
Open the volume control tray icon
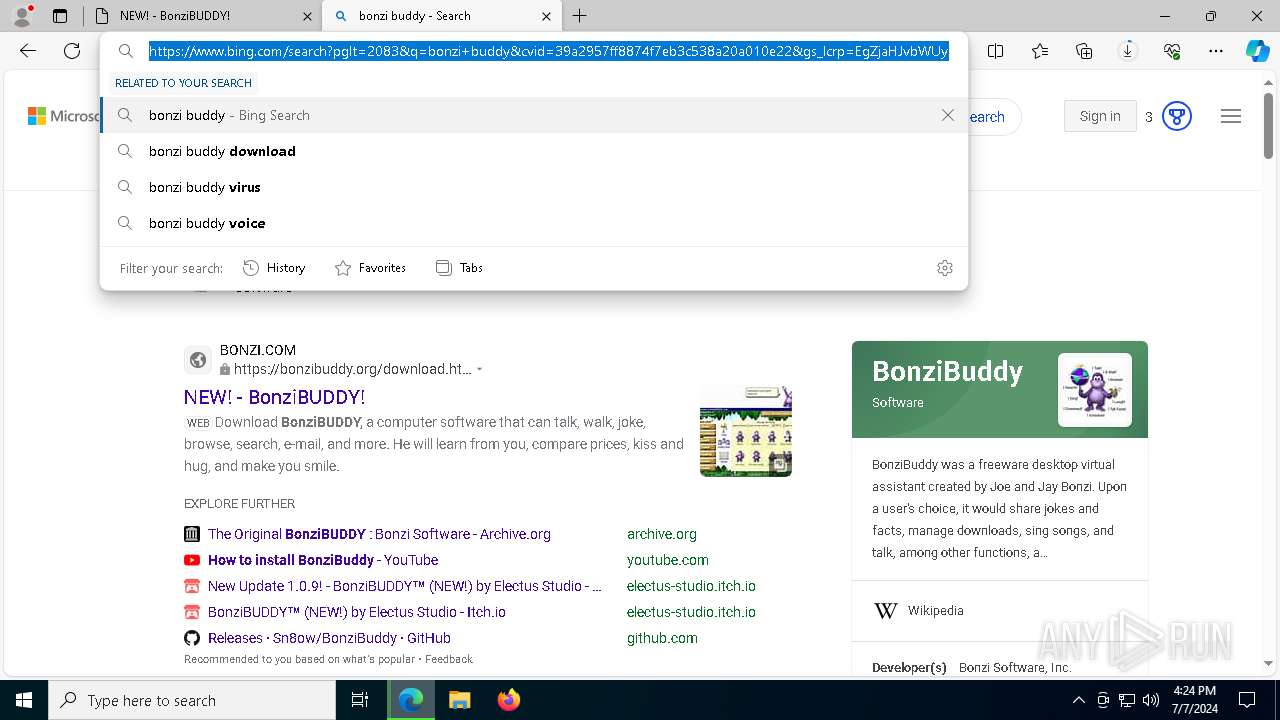tap(1151, 700)
